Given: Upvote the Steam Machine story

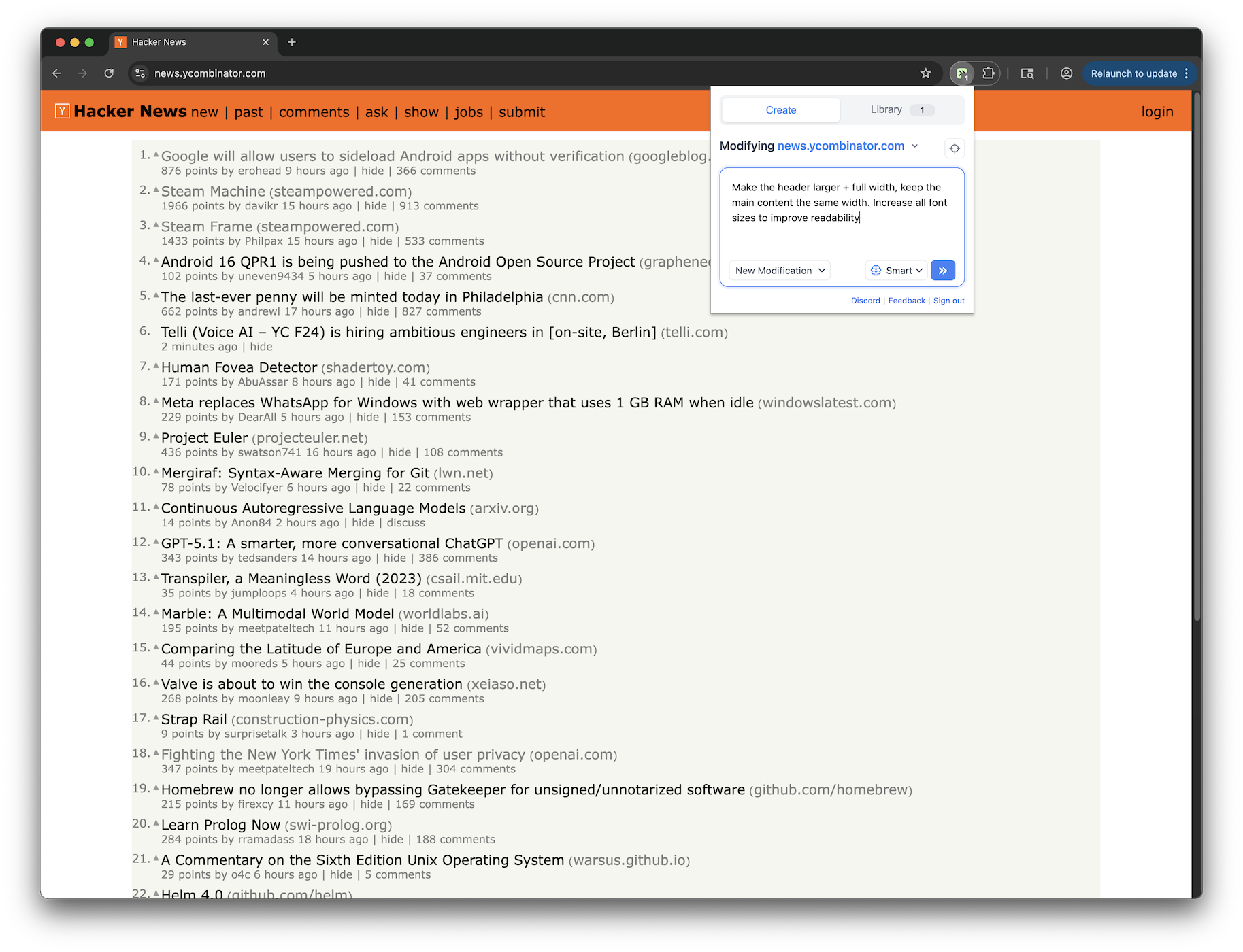Looking at the screenshot, I should (154, 189).
